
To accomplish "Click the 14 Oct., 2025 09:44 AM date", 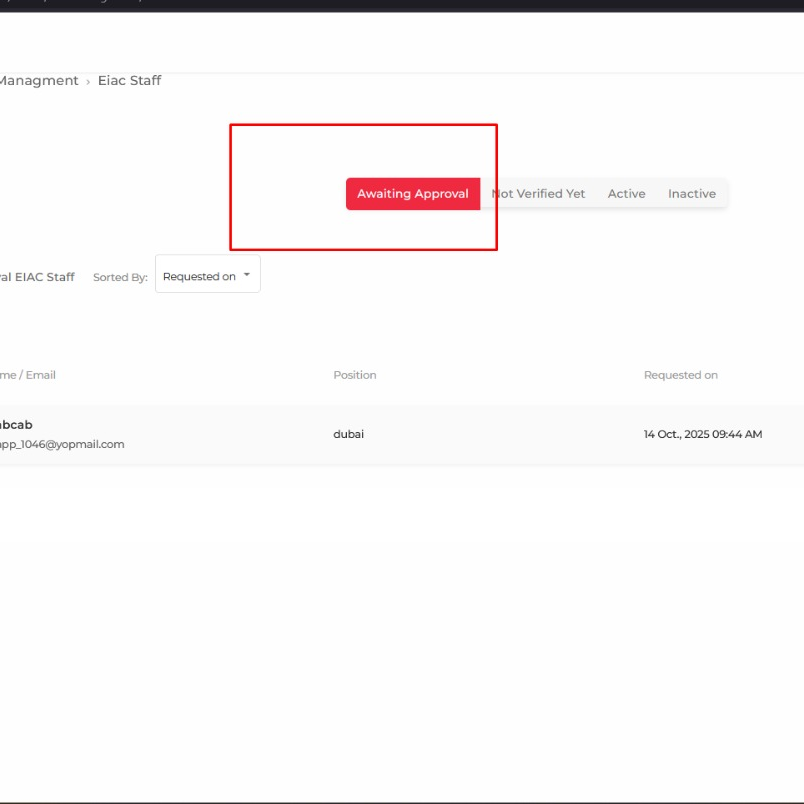I will 702,434.
